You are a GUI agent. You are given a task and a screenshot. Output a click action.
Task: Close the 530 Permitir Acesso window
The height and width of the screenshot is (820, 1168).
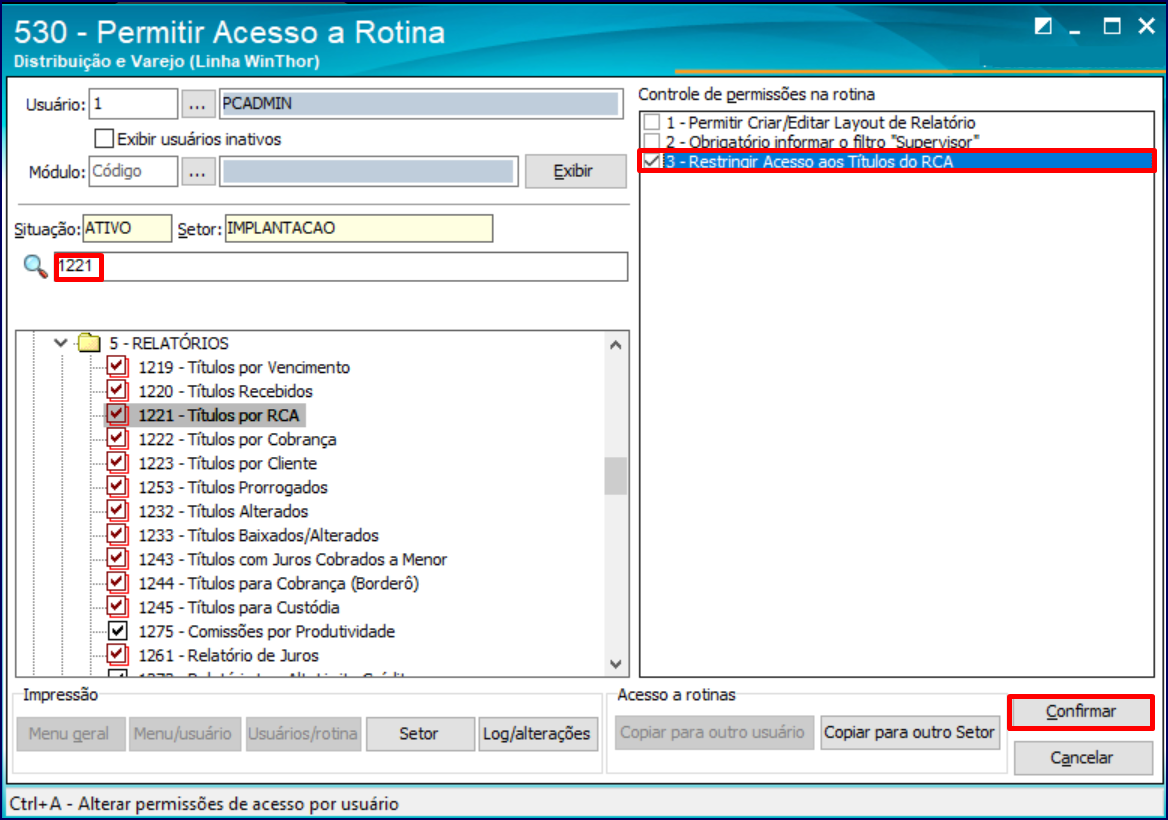1146,26
